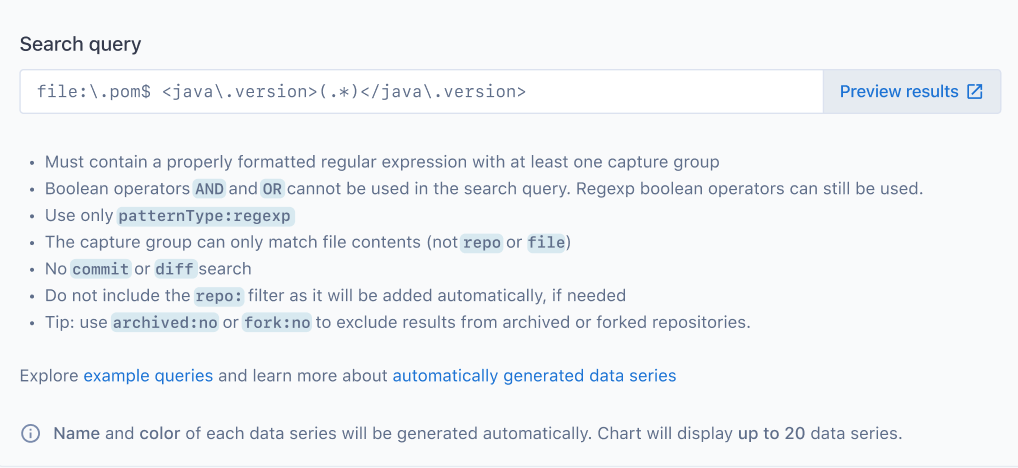Open the example queries link
The image size is (1018, 468).
click(x=148, y=376)
